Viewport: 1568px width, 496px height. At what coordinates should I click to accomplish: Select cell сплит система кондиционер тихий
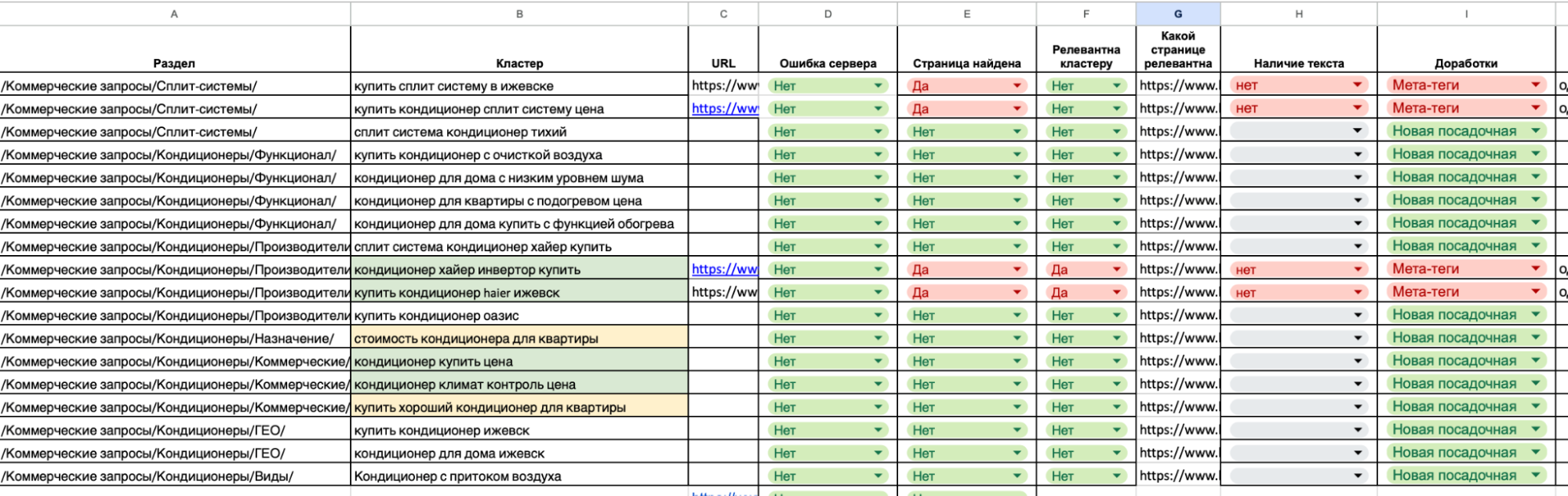(x=519, y=131)
